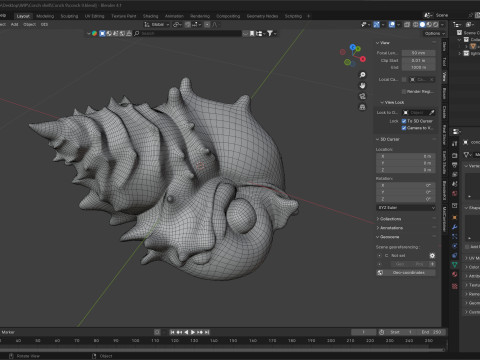Viewport: 480px width, 360px height.
Task: Open the Modifiers wrench properties tab
Action: [455, 227]
